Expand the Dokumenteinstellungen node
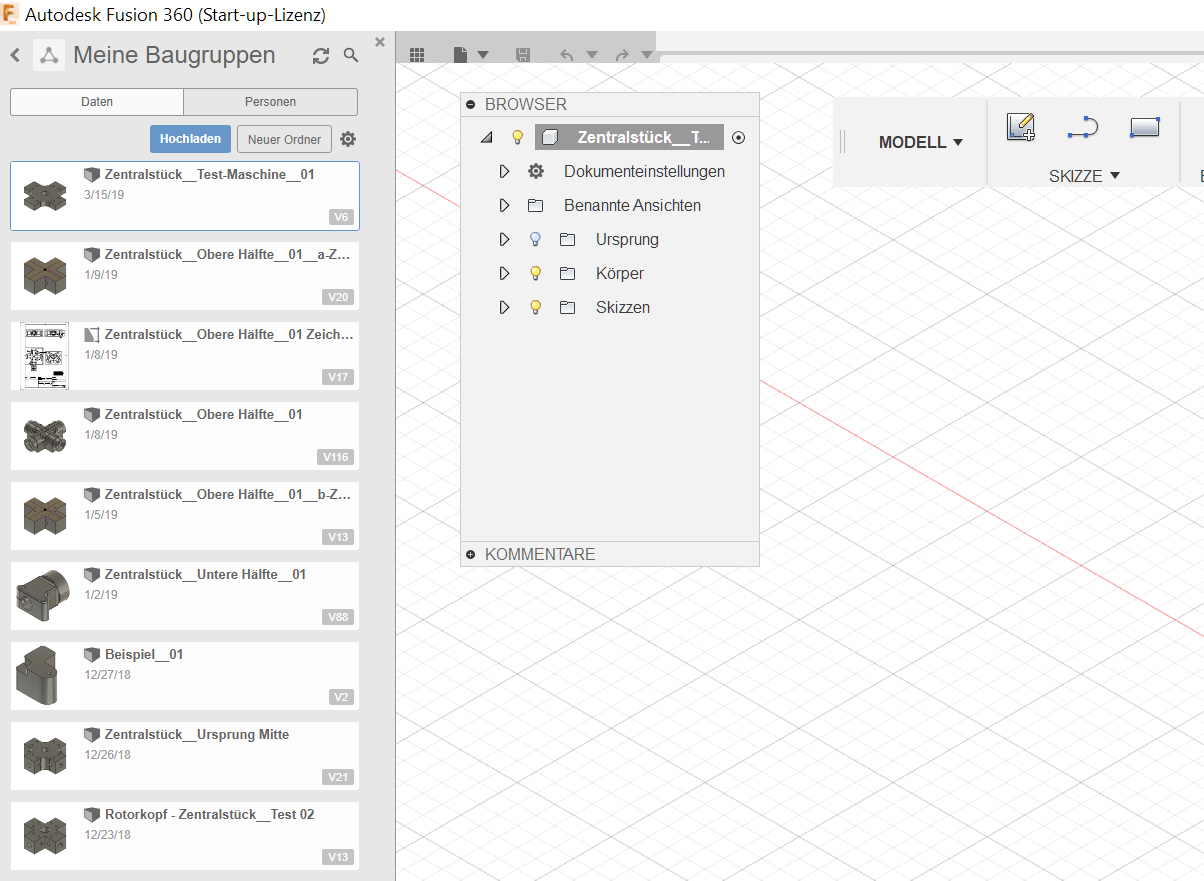 point(505,171)
